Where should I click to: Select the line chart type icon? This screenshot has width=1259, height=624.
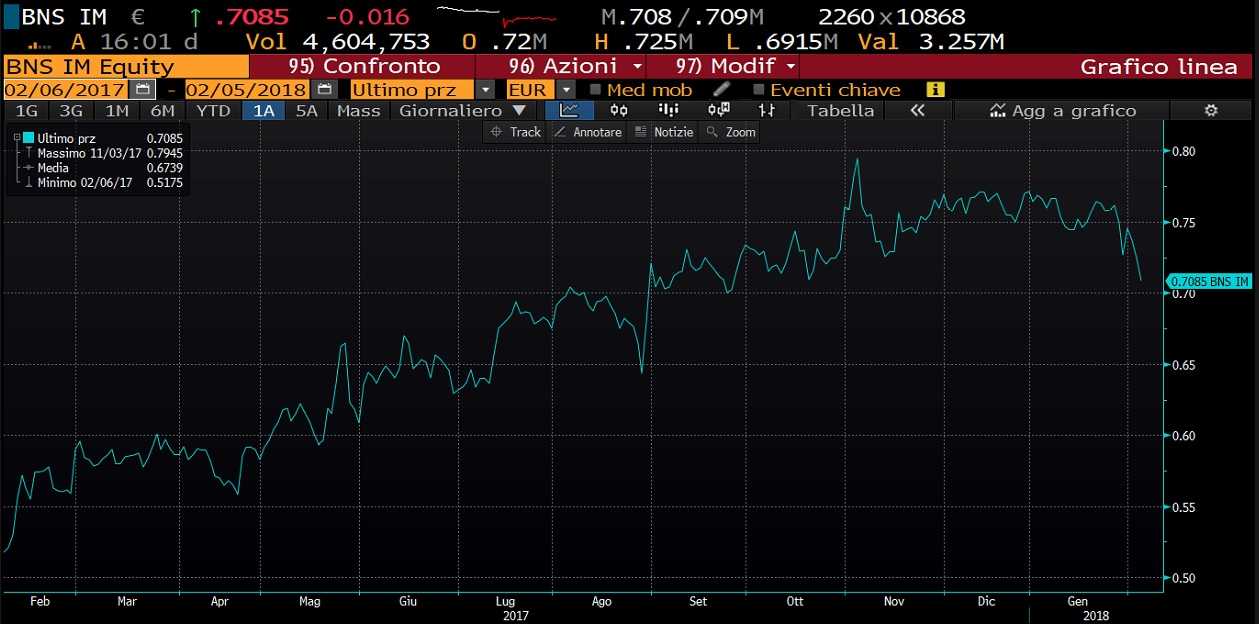(x=569, y=111)
